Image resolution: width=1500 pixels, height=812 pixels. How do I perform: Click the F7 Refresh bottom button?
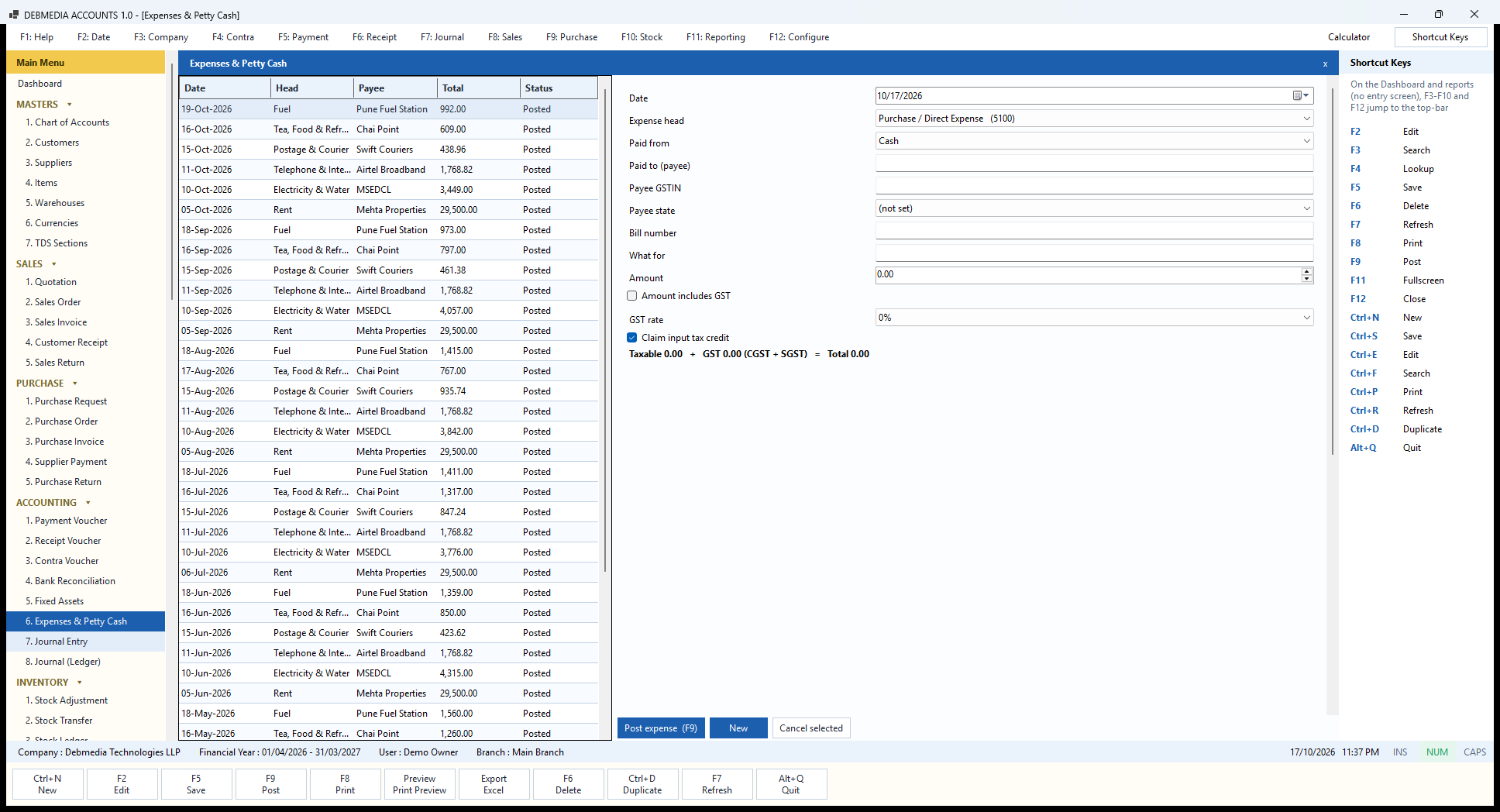[717, 784]
